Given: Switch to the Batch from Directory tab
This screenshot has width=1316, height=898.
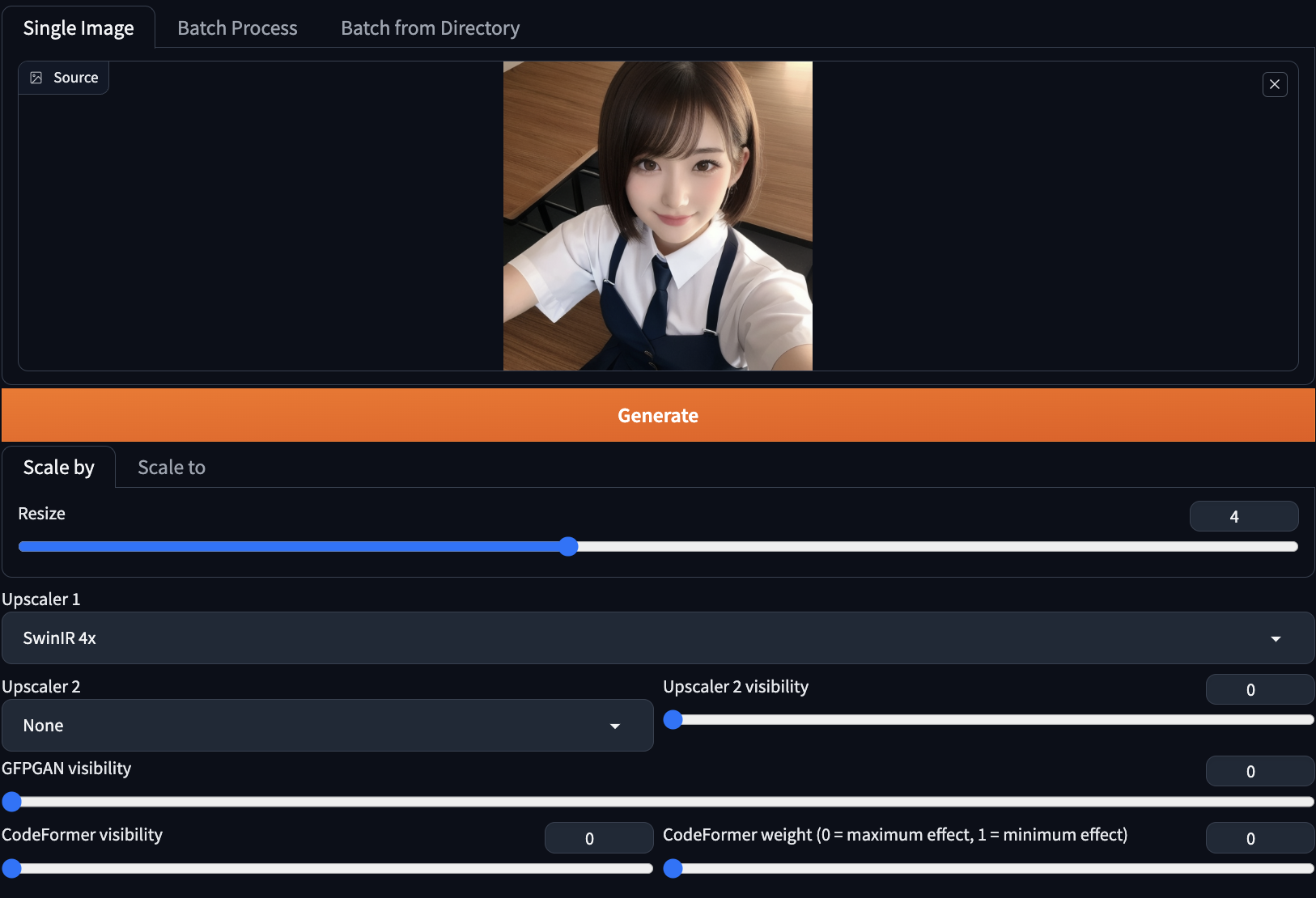Looking at the screenshot, I should point(430,27).
